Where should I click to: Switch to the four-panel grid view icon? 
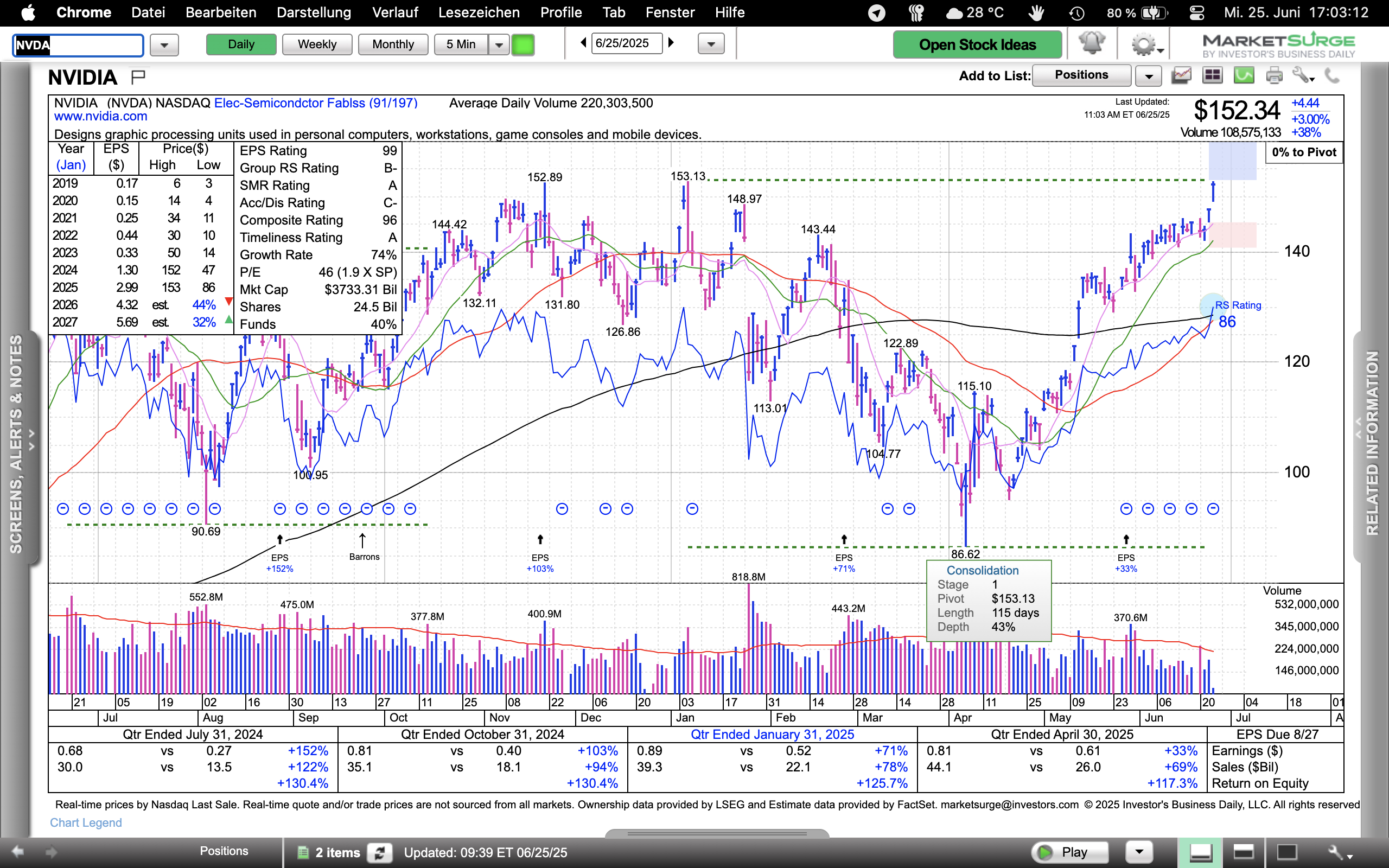click(1212, 75)
